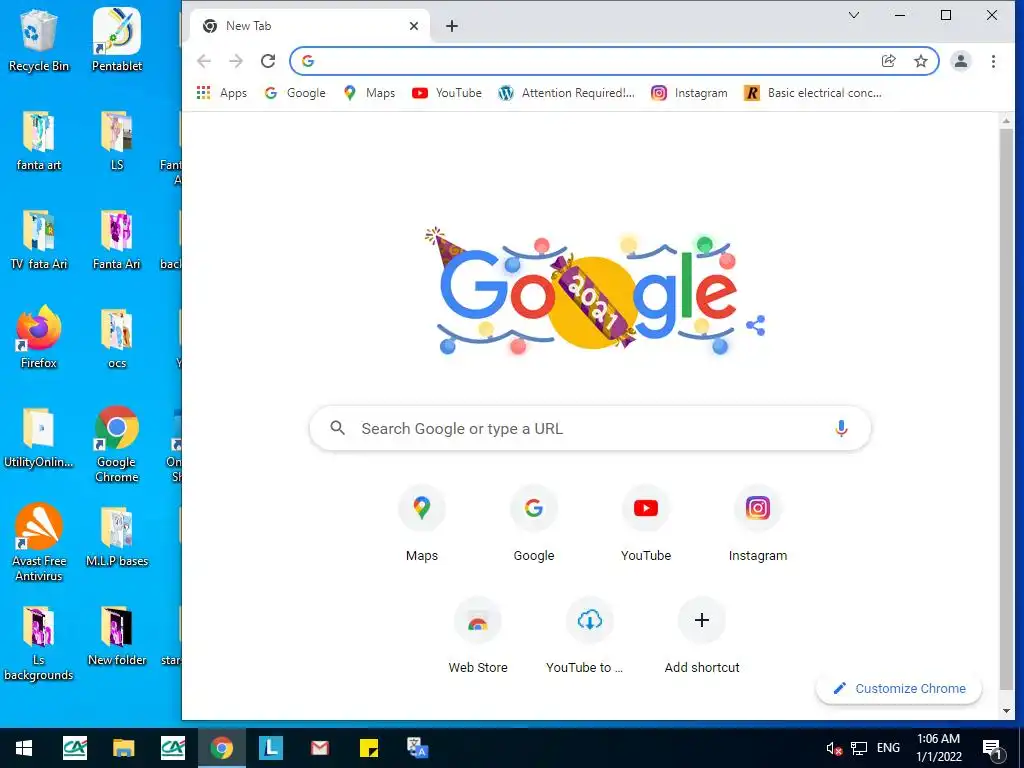Open File Explorer from the taskbar

tap(123, 748)
